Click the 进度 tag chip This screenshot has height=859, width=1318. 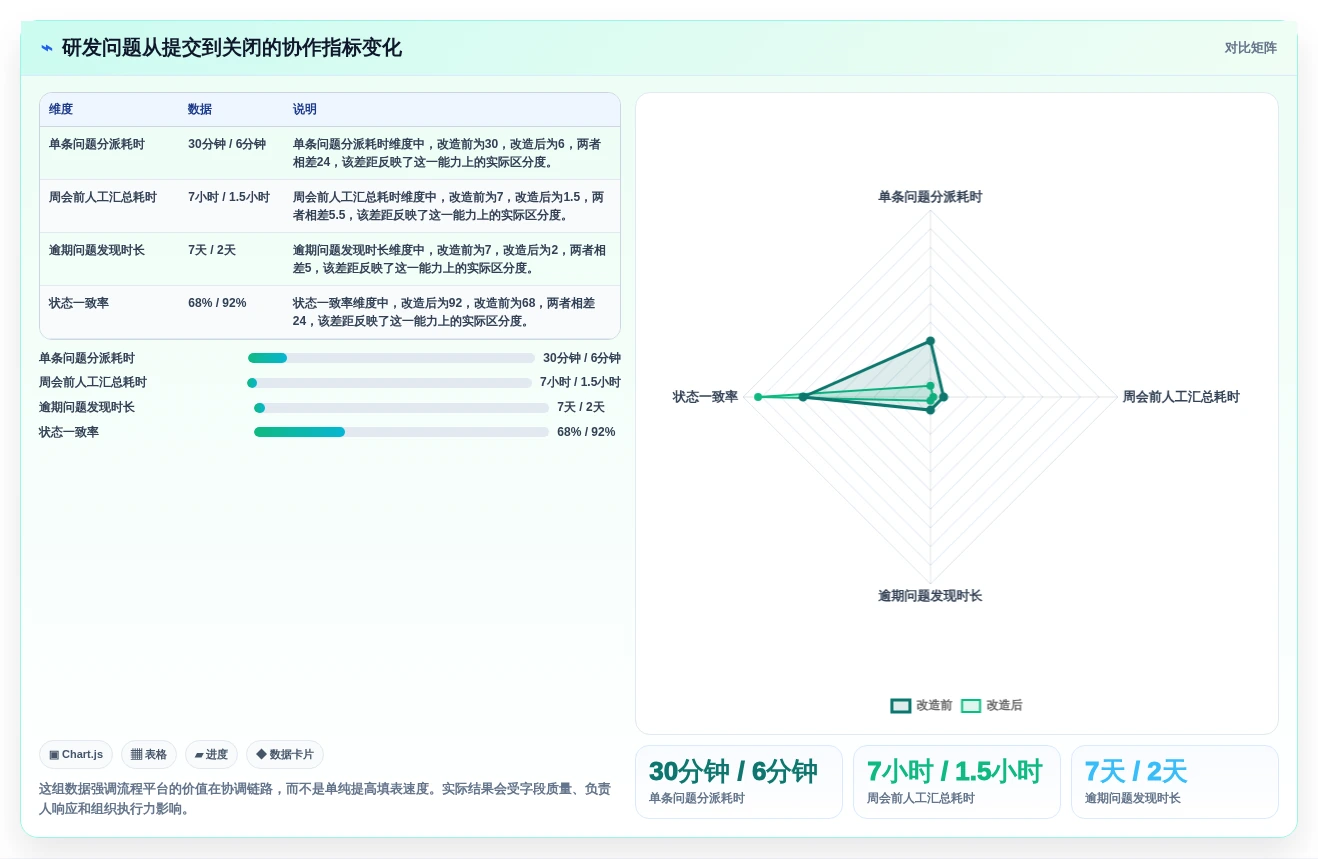click(x=211, y=755)
